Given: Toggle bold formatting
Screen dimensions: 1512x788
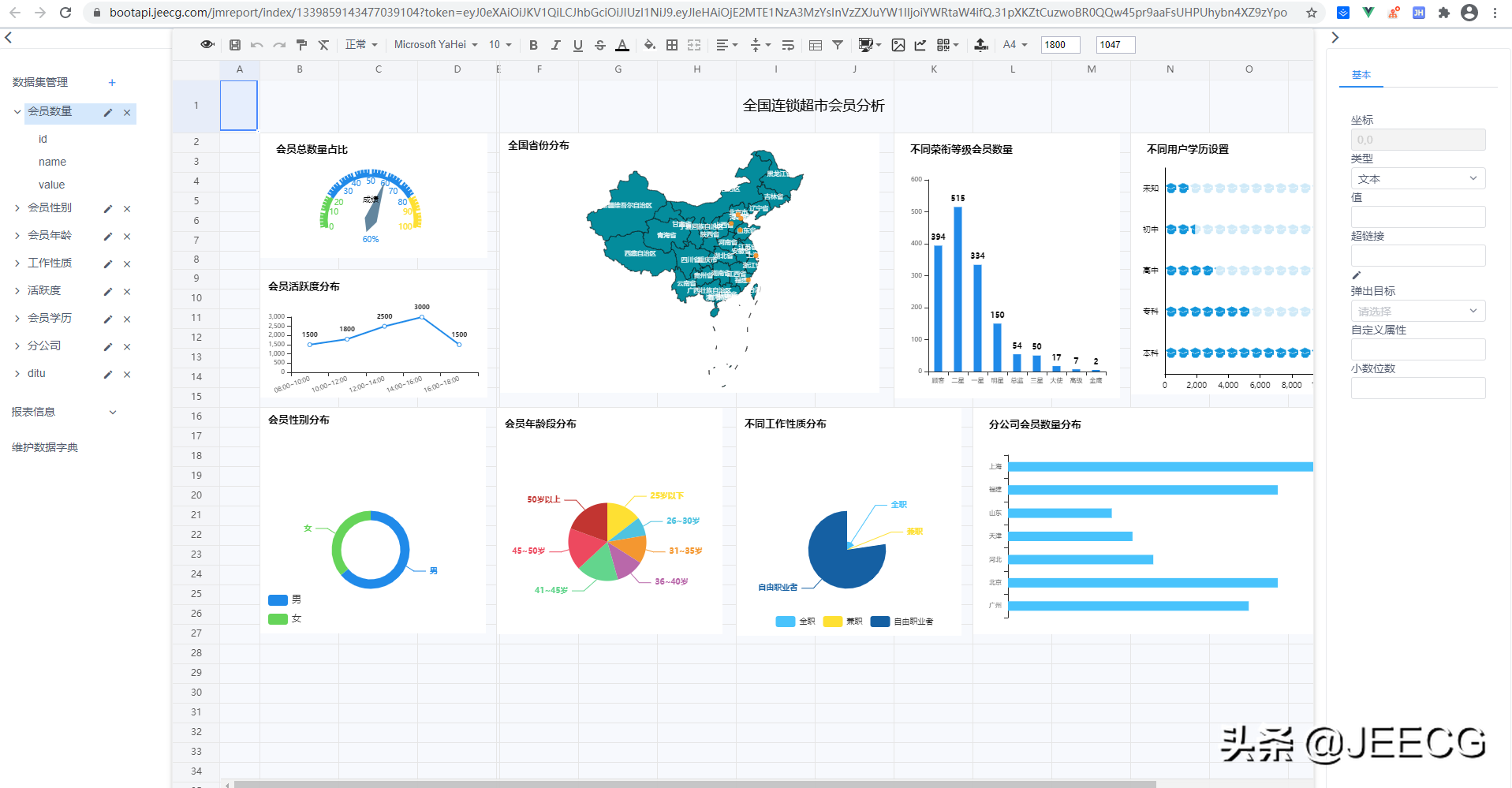Looking at the screenshot, I should pos(533,45).
